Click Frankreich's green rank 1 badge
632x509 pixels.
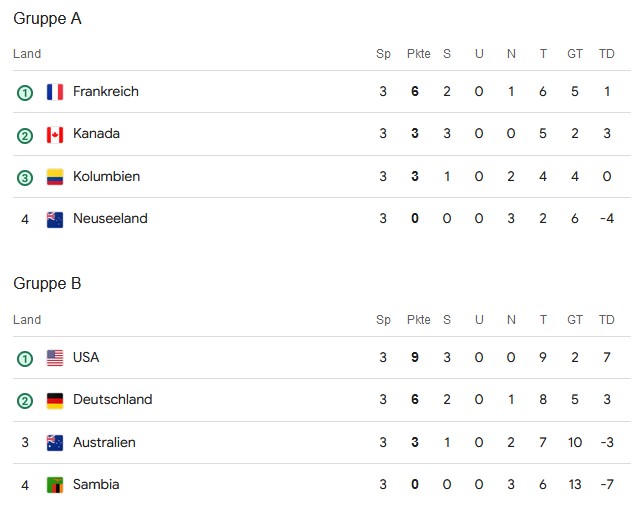coord(25,92)
